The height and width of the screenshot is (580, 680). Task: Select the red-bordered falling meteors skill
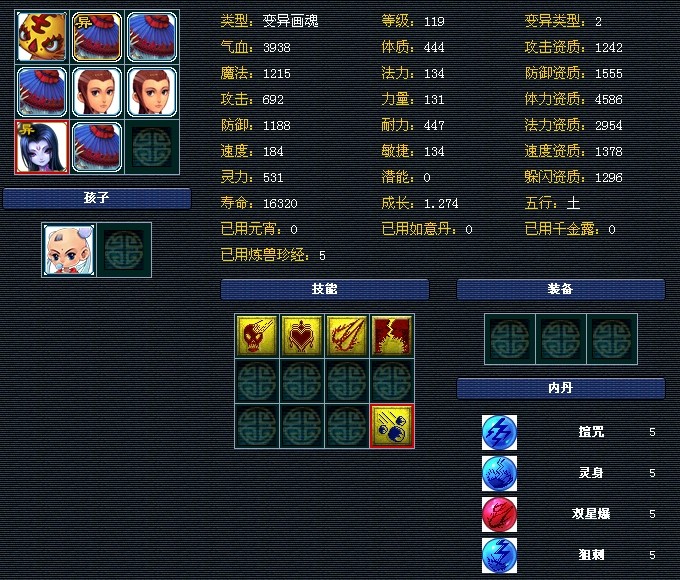(x=392, y=426)
